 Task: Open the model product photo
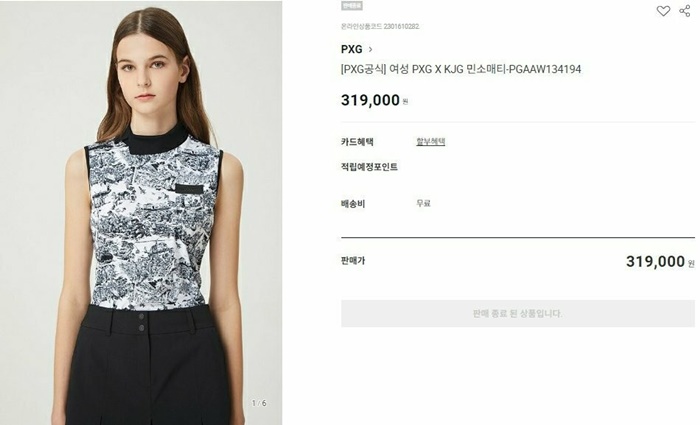click(141, 212)
